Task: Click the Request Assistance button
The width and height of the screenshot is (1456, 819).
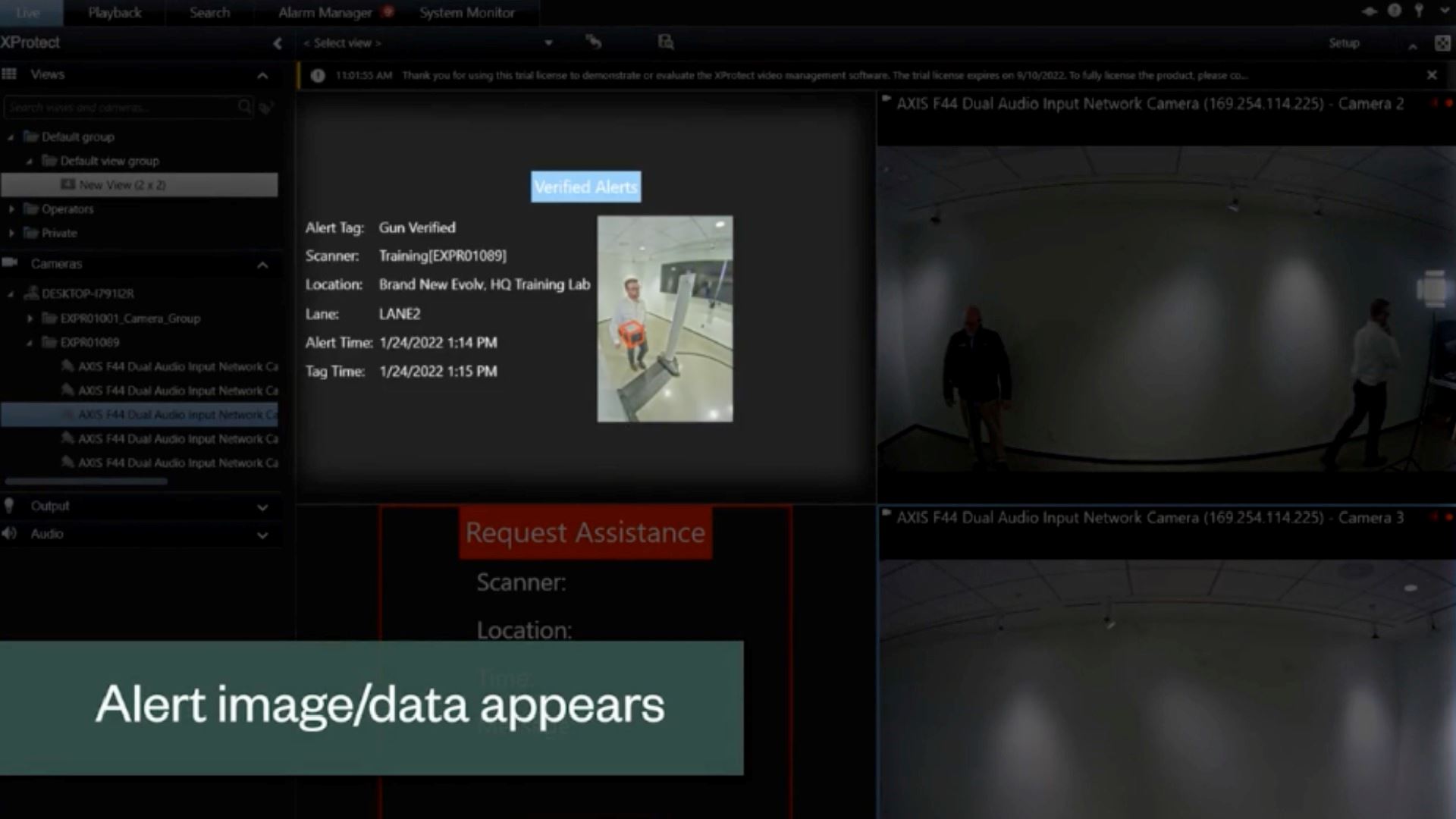Action: pyautogui.click(x=585, y=533)
